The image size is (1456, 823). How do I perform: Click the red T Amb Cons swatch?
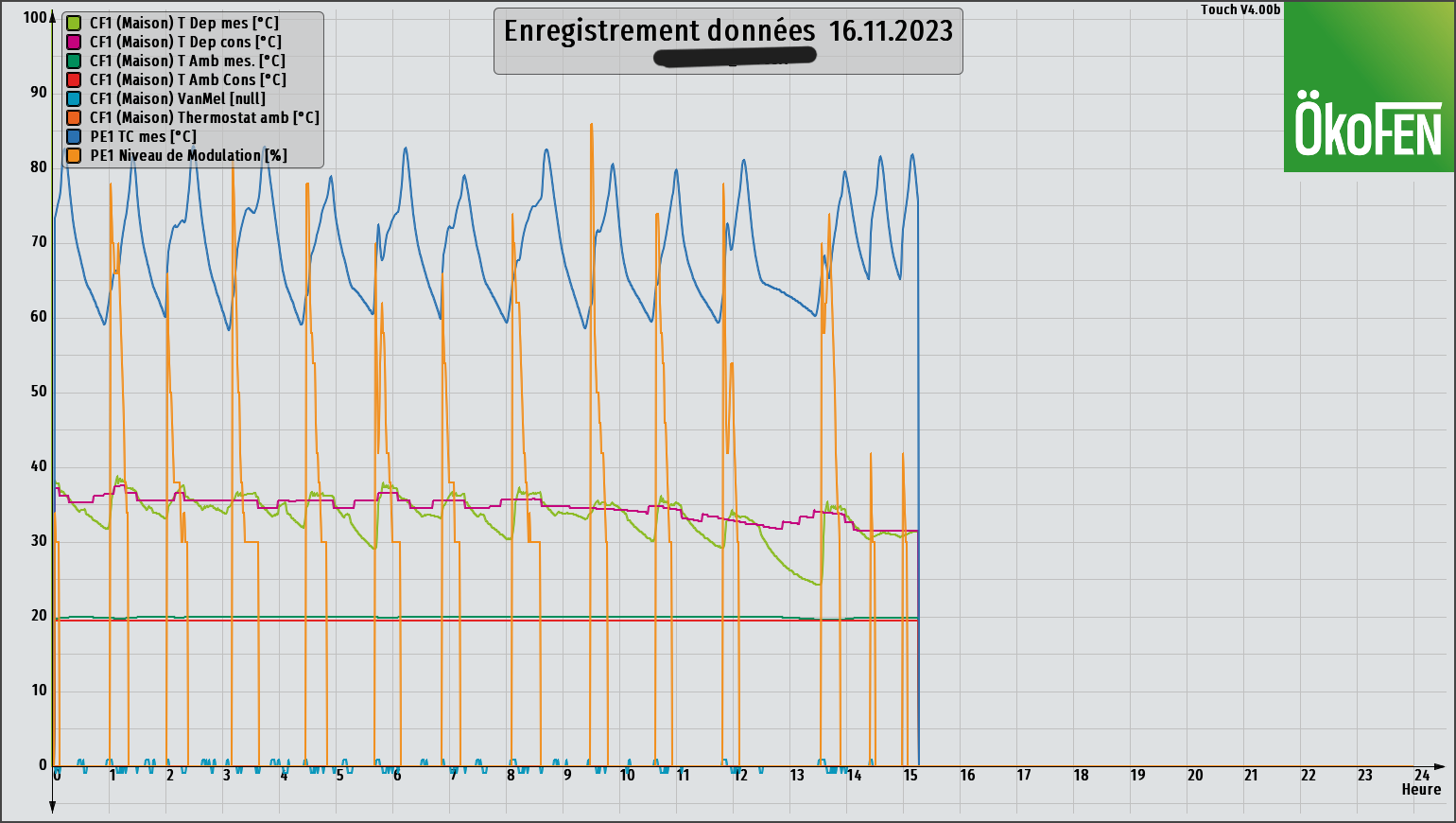coord(73,80)
